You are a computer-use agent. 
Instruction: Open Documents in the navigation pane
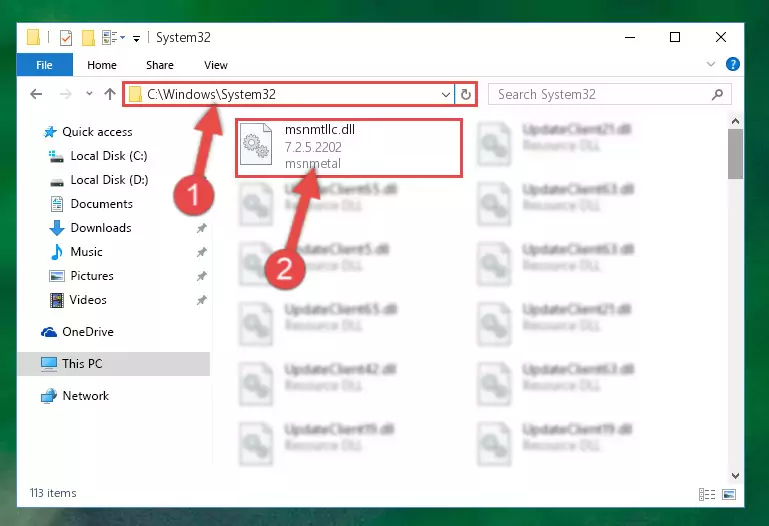coord(102,204)
